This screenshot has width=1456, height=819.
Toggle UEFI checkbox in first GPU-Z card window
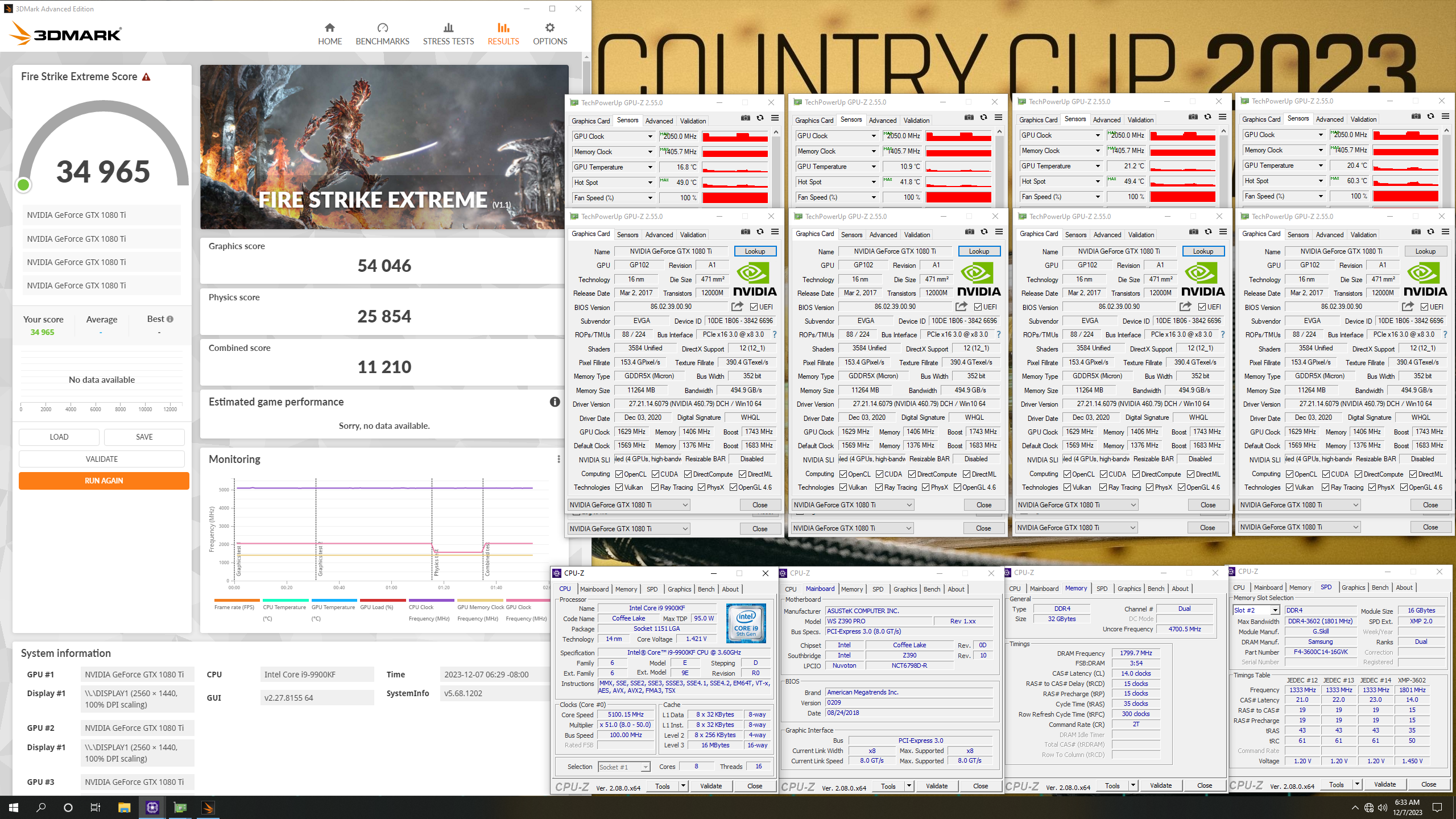pyautogui.click(x=754, y=307)
